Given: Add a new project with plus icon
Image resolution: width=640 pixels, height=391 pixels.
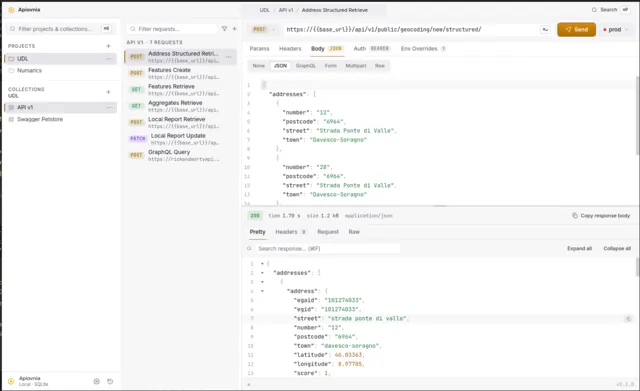Looking at the screenshot, I should click(x=108, y=46).
